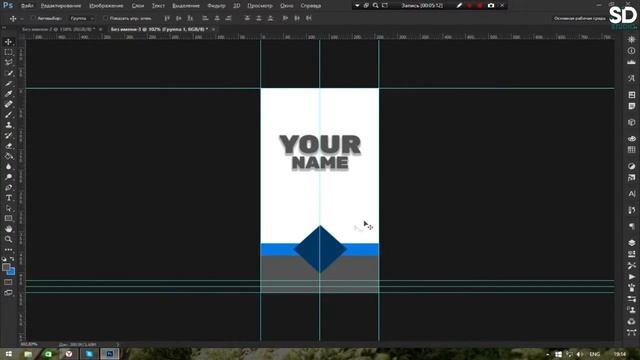Align top edges in options bar
Screen dimensions: 640x360
[167, 18]
